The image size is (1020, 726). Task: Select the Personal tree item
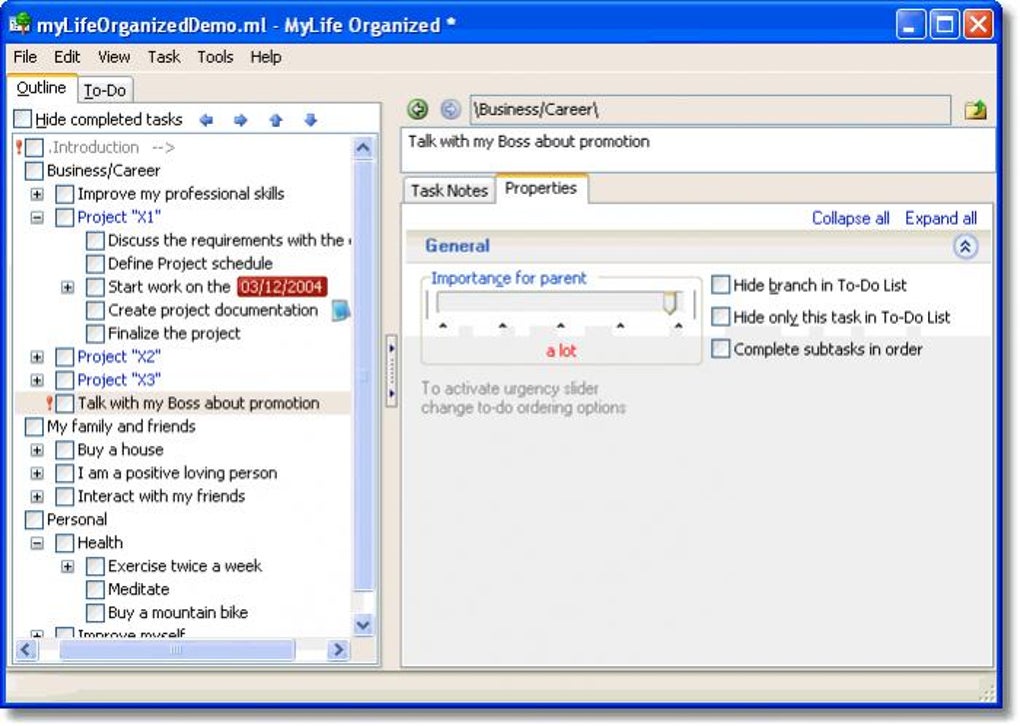click(x=77, y=520)
